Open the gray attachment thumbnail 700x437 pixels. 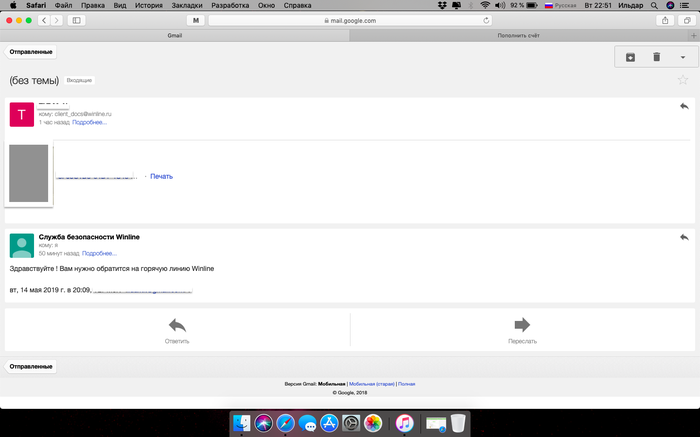[x=28, y=175]
